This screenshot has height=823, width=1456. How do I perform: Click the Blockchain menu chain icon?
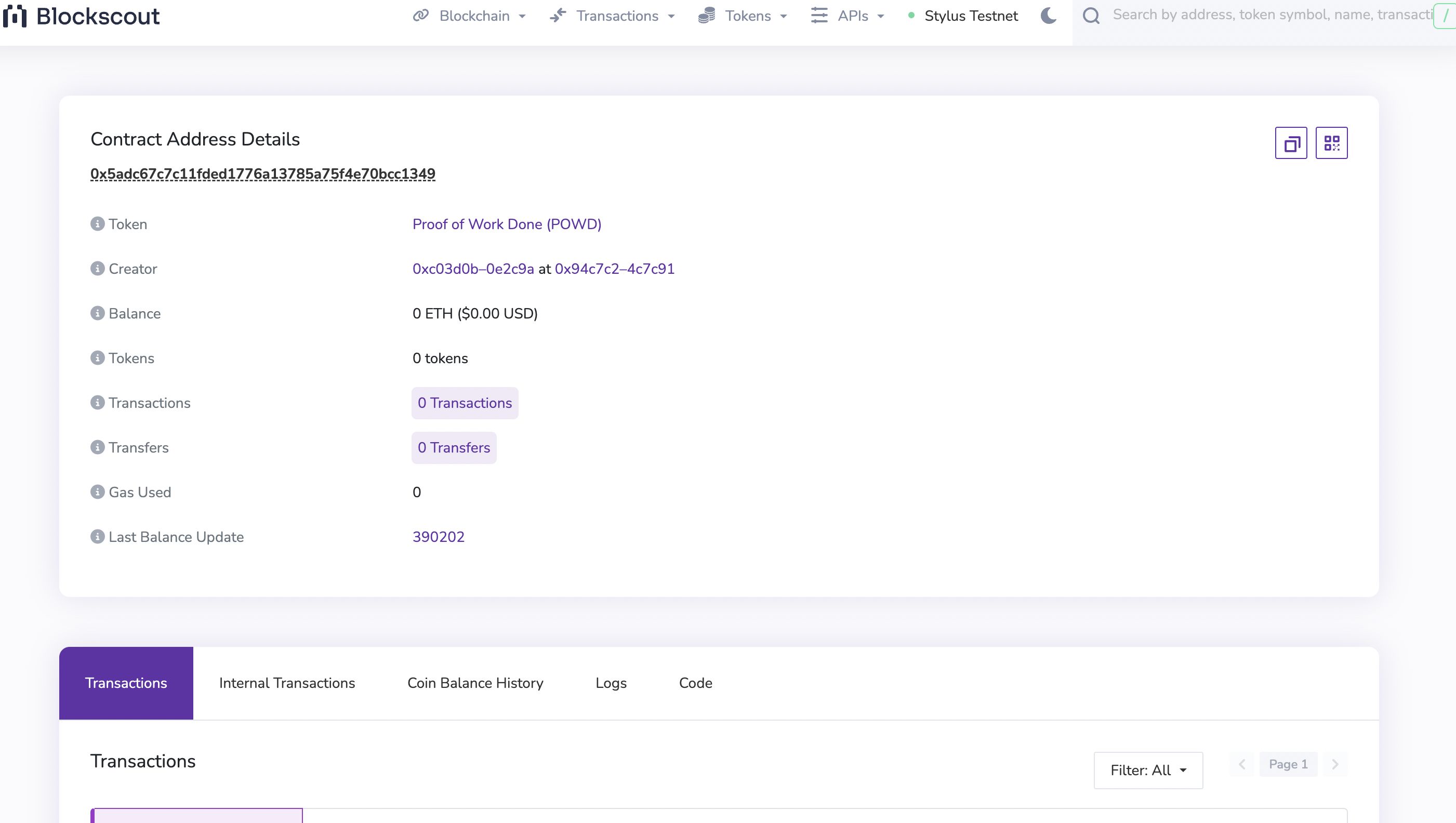pyautogui.click(x=420, y=16)
